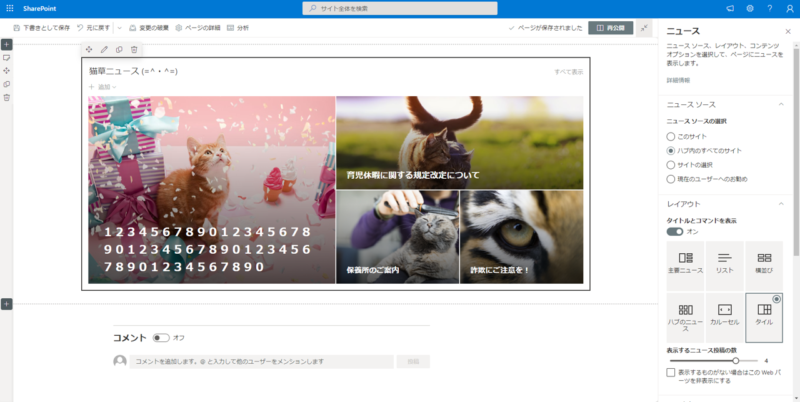Adjust the news post count slider
This screenshot has height=402, width=800.
tap(736, 360)
